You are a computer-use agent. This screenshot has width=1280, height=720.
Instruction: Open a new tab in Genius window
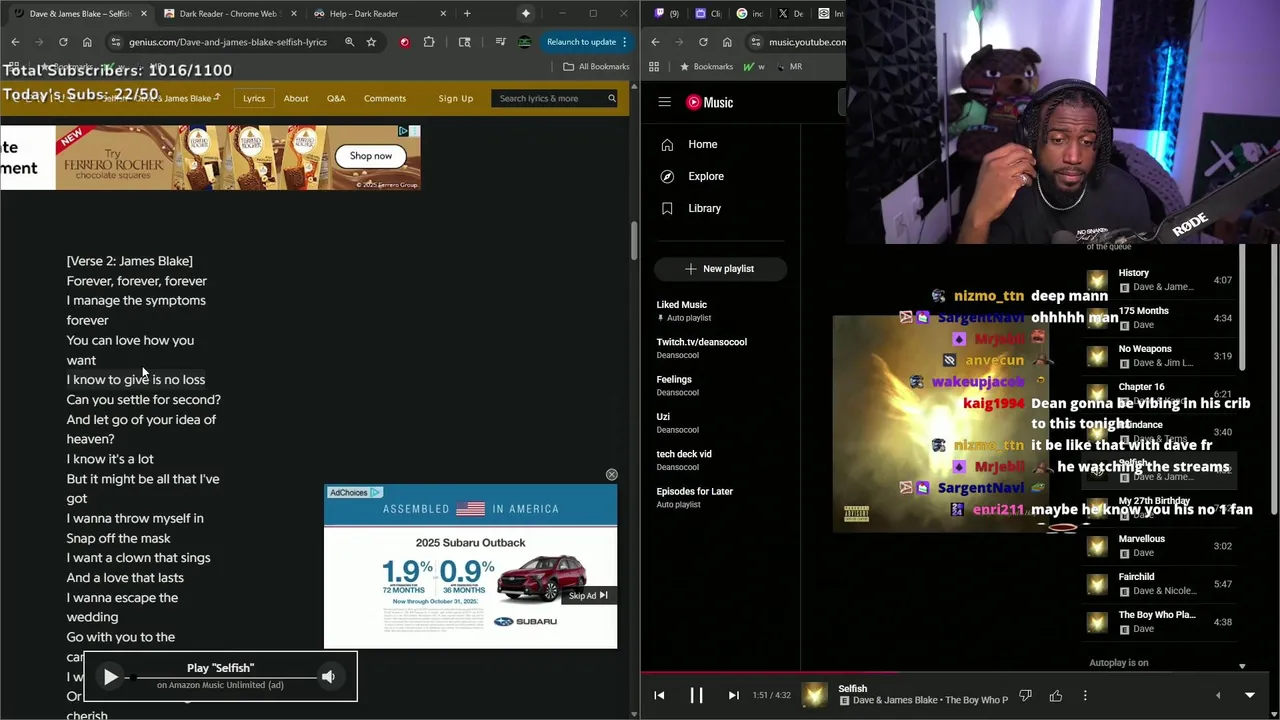pos(466,13)
